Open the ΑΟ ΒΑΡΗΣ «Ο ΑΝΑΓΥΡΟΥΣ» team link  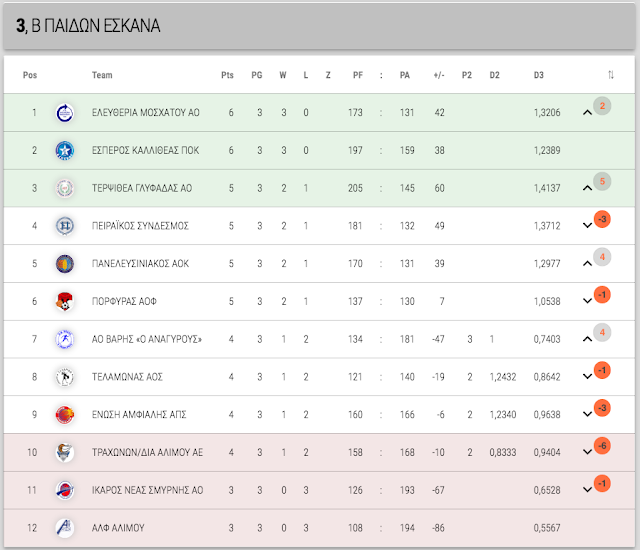pyautogui.click(x=147, y=339)
